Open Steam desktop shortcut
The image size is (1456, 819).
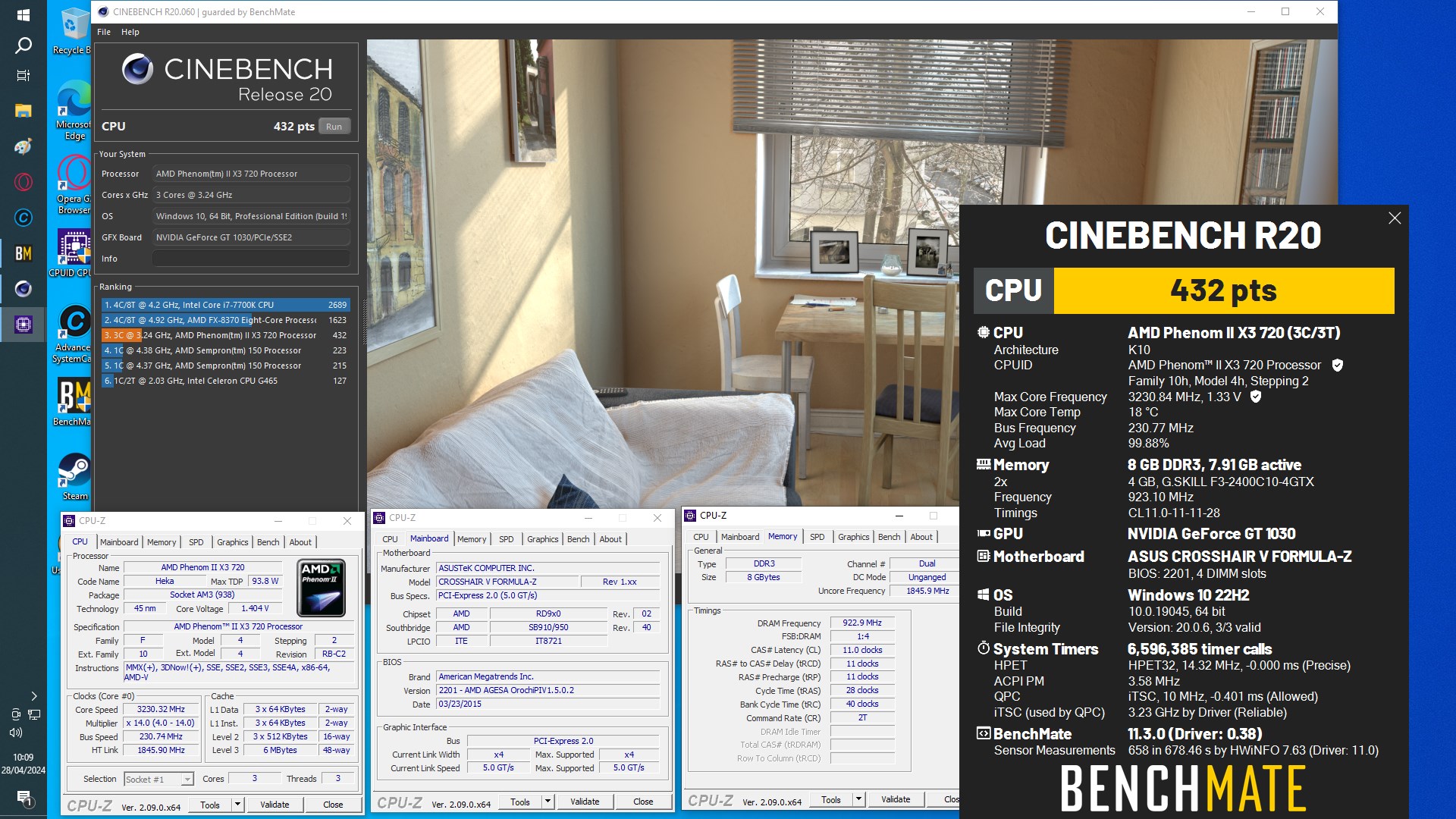pos(74,476)
